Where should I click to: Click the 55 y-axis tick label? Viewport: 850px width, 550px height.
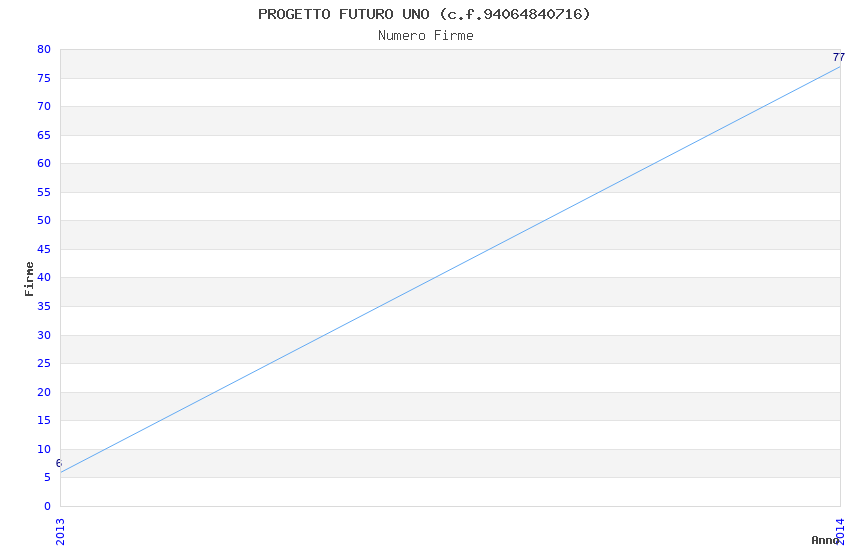(x=44, y=192)
